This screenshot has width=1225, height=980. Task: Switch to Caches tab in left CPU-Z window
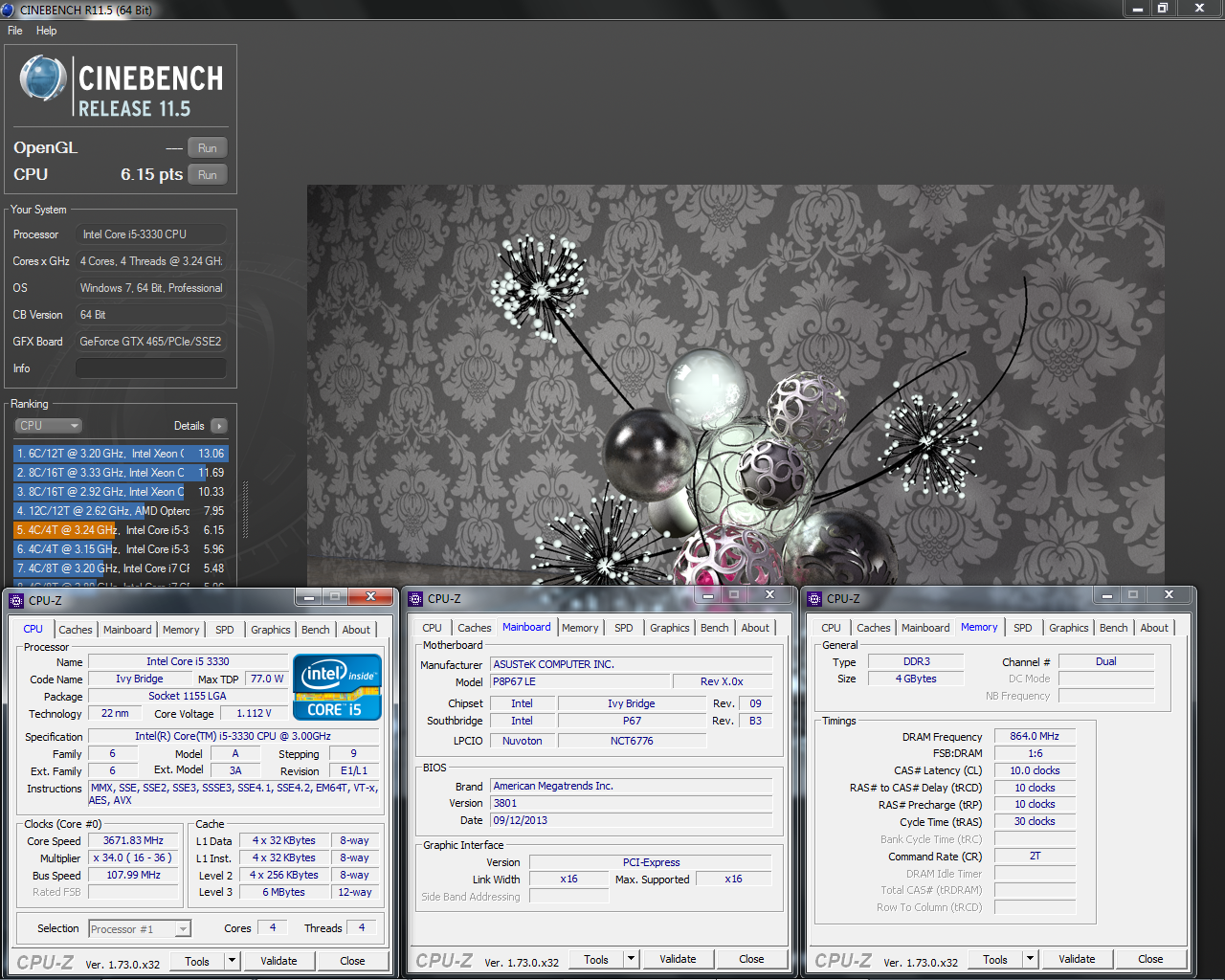[x=76, y=630]
